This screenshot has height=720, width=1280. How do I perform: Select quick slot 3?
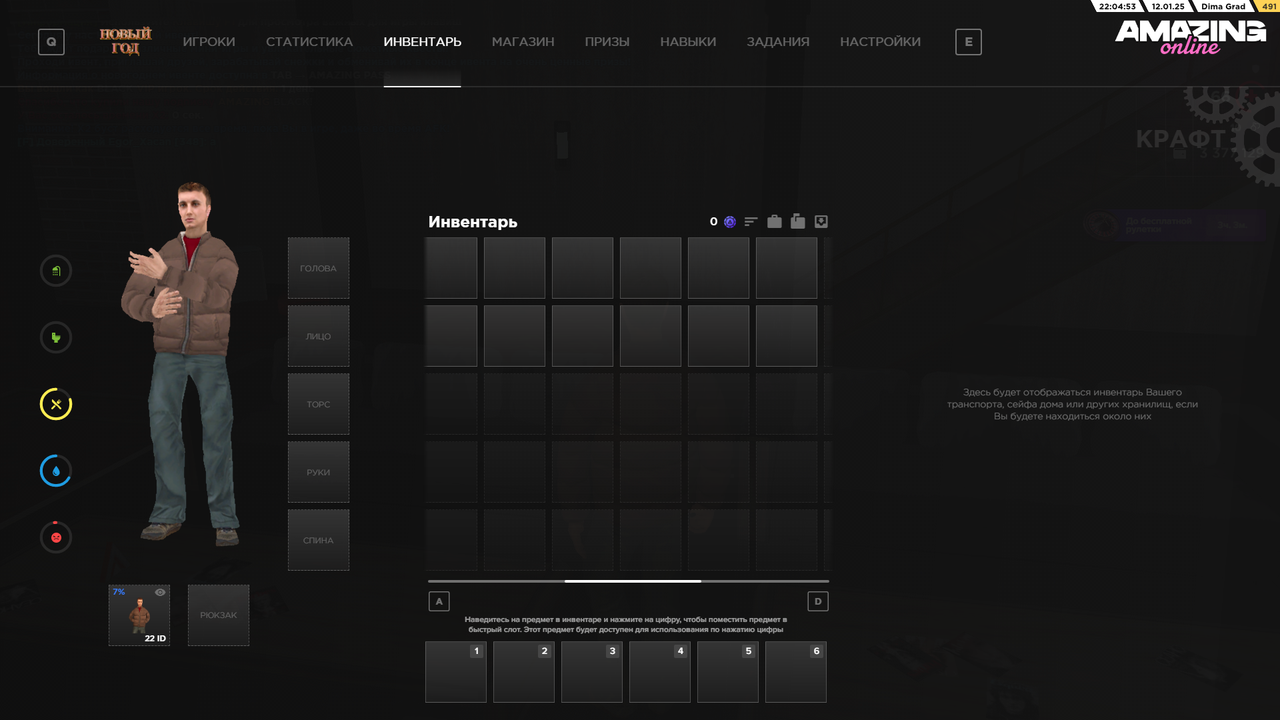point(592,672)
